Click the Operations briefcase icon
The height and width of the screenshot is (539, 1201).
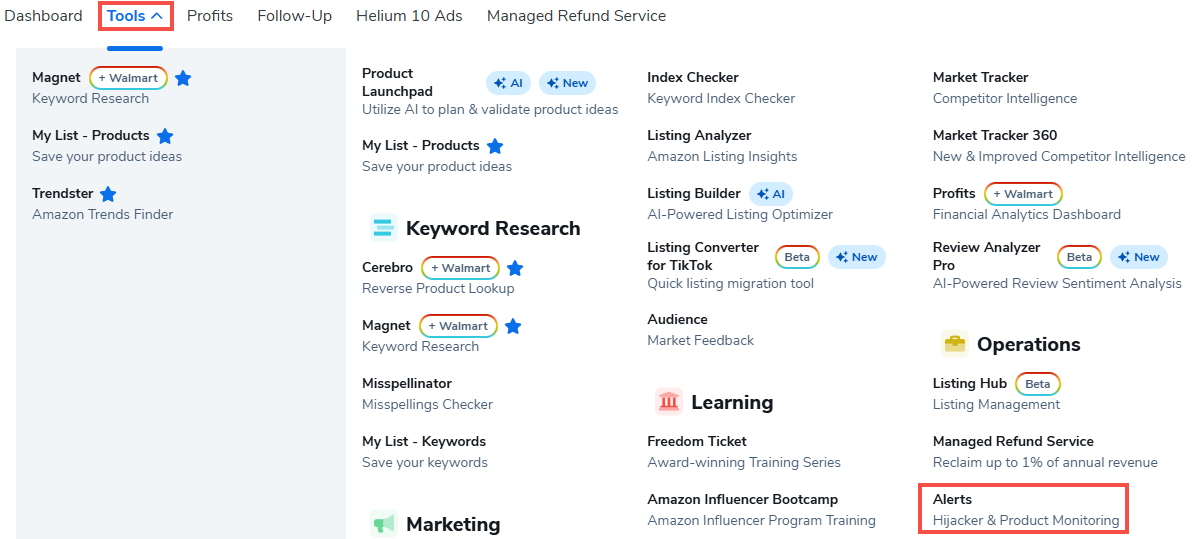tap(955, 344)
